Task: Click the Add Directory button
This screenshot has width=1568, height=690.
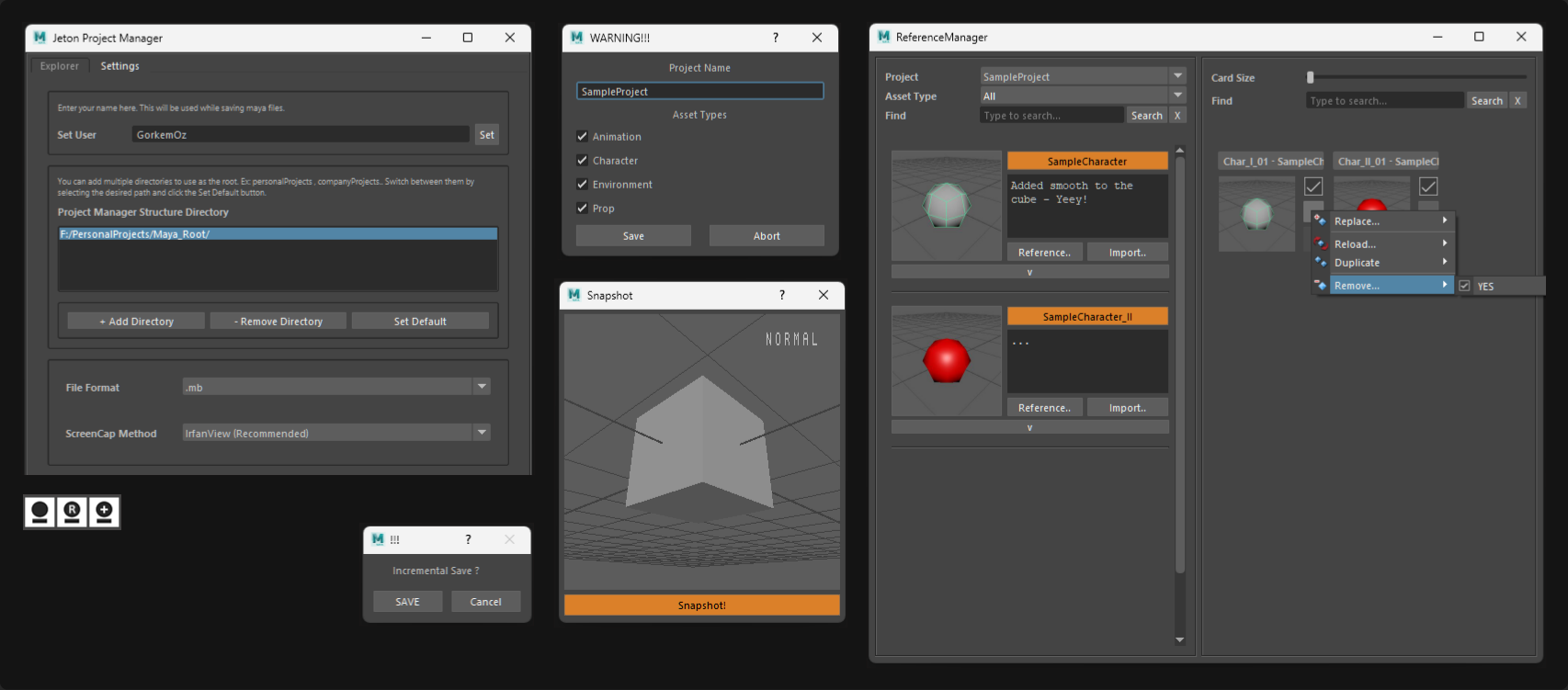Action: (136, 322)
